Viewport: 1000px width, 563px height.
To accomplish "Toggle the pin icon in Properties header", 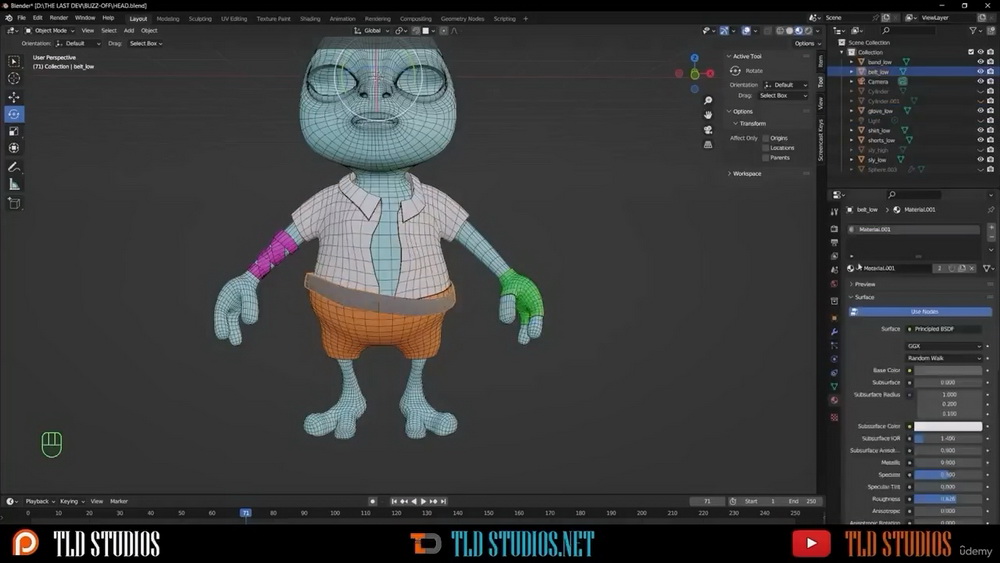I will coord(990,209).
